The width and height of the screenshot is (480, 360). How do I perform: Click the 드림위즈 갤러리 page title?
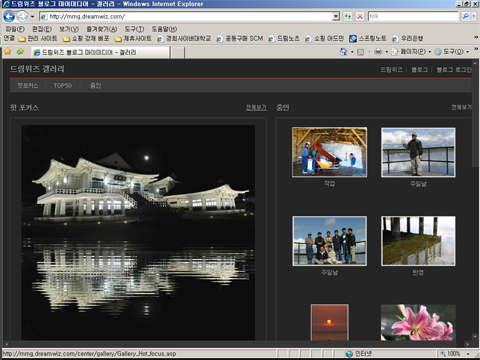pyautogui.click(x=37, y=69)
